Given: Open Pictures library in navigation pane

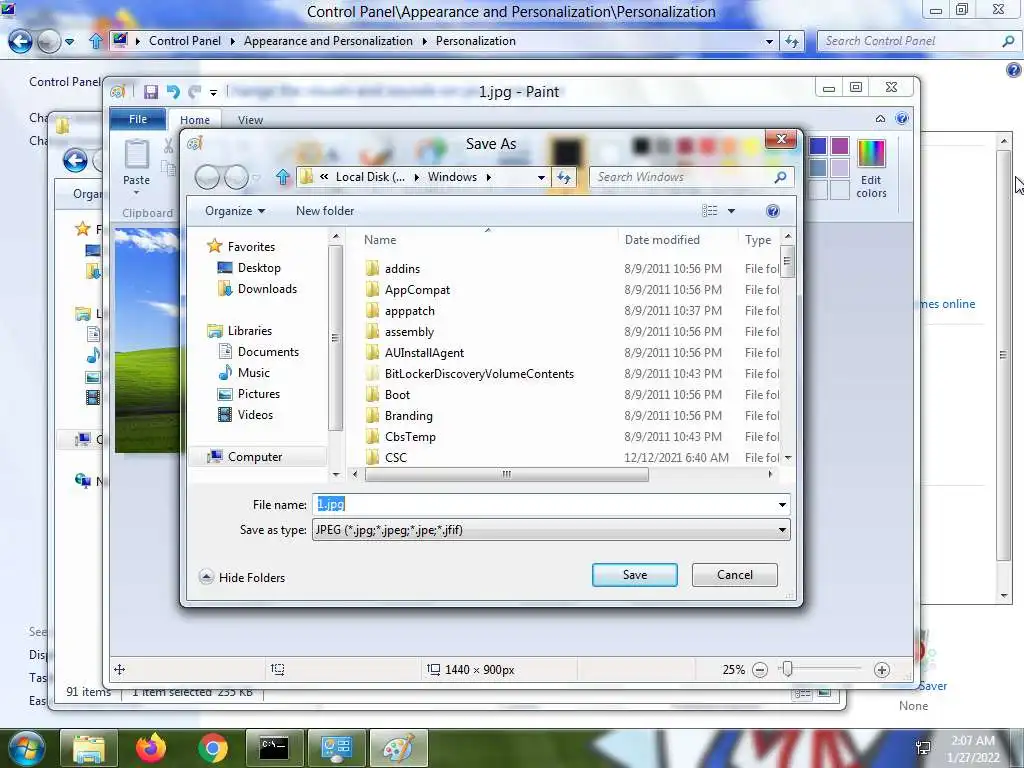Looking at the screenshot, I should [259, 394].
